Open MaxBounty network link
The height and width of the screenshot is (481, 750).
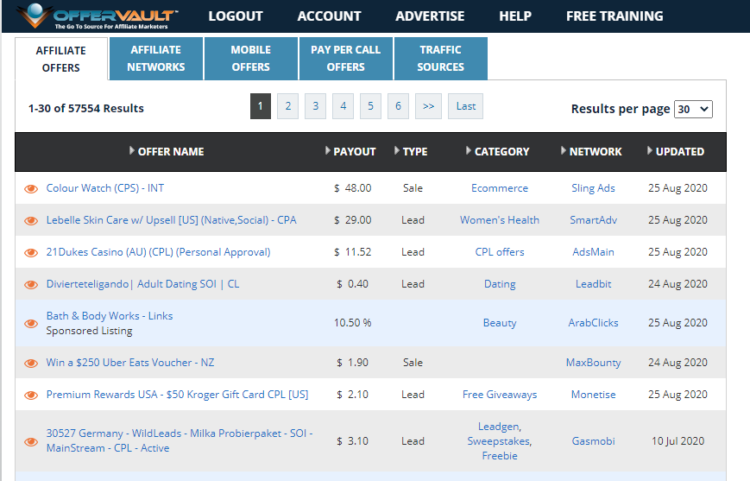pyautogui.click(x=593, y=363)
